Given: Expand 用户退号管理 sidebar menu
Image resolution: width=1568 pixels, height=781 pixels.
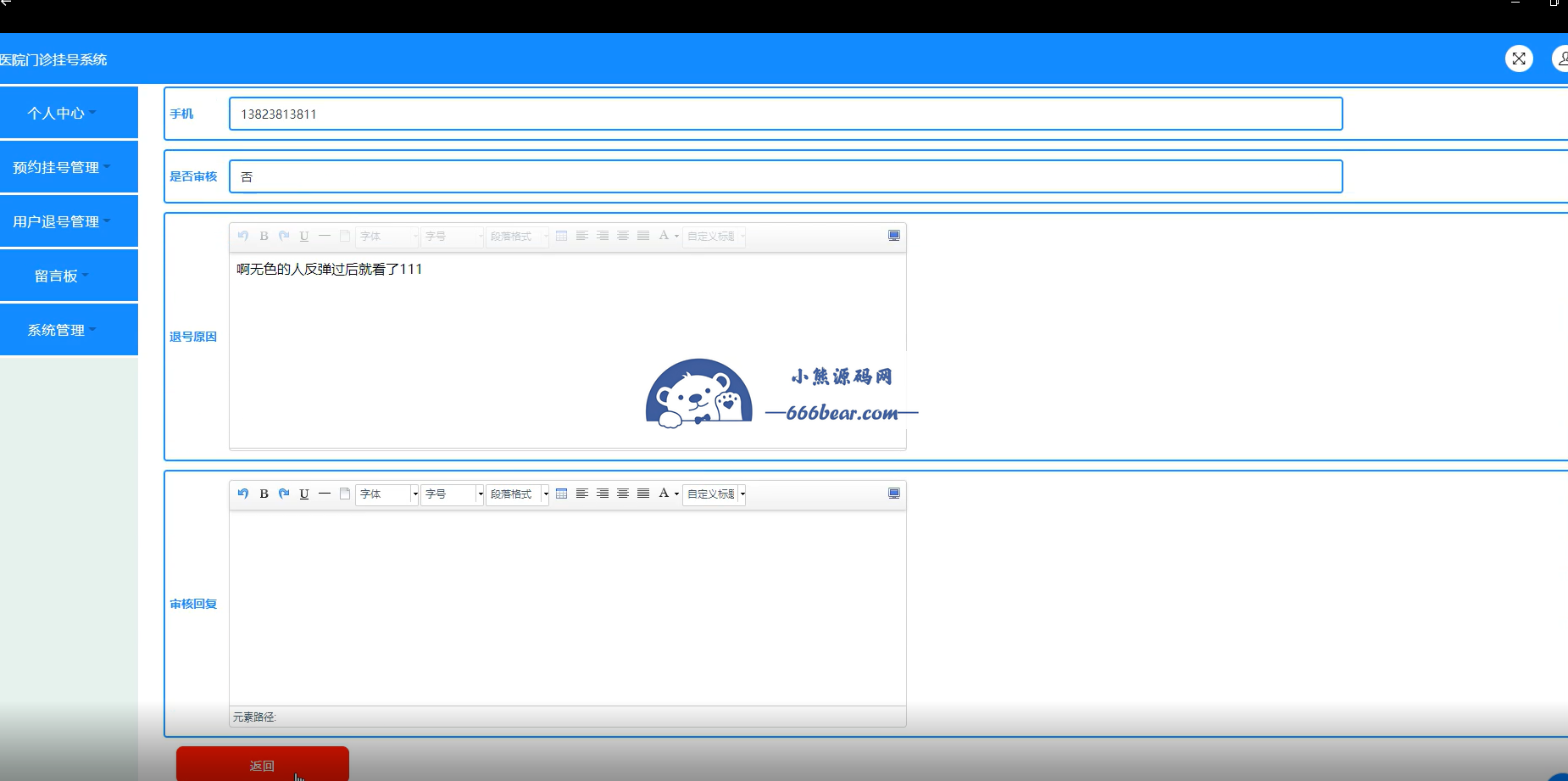Looking at the screenshot, I should [69, 221].
